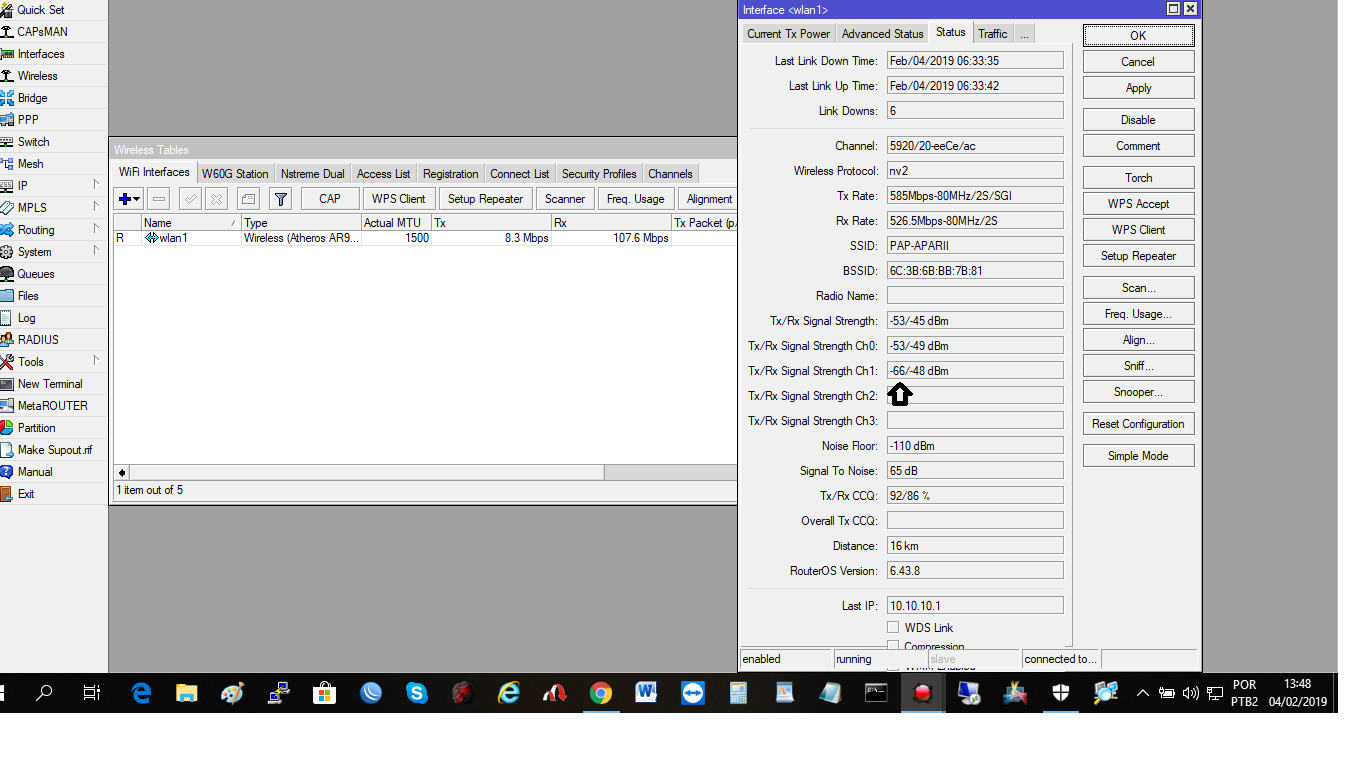Open the Security Profiles tab
This screenshot has height=768, width=1366.
[599, 174]
